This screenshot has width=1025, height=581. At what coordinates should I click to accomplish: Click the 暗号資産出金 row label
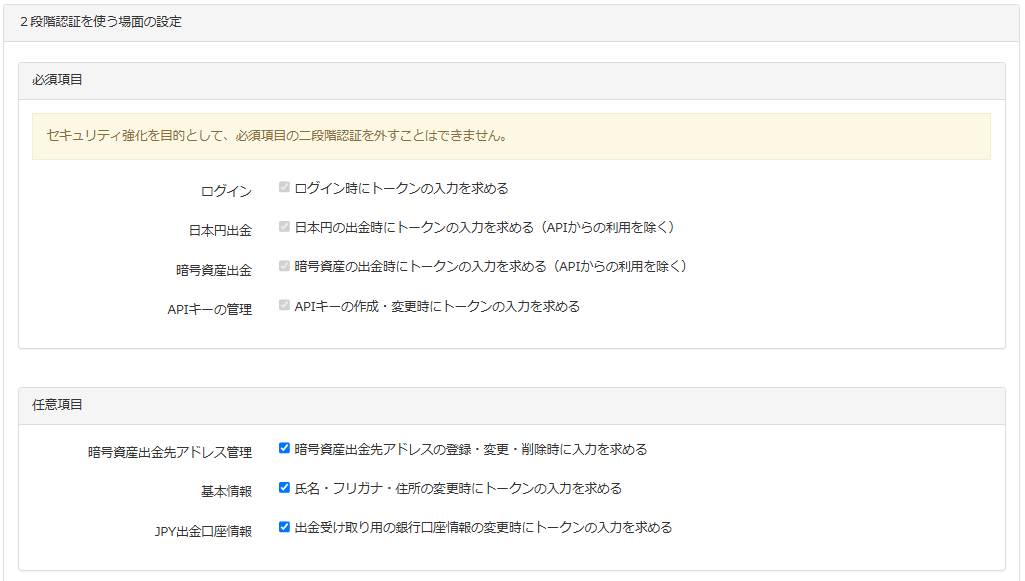(x=214, y=270)
